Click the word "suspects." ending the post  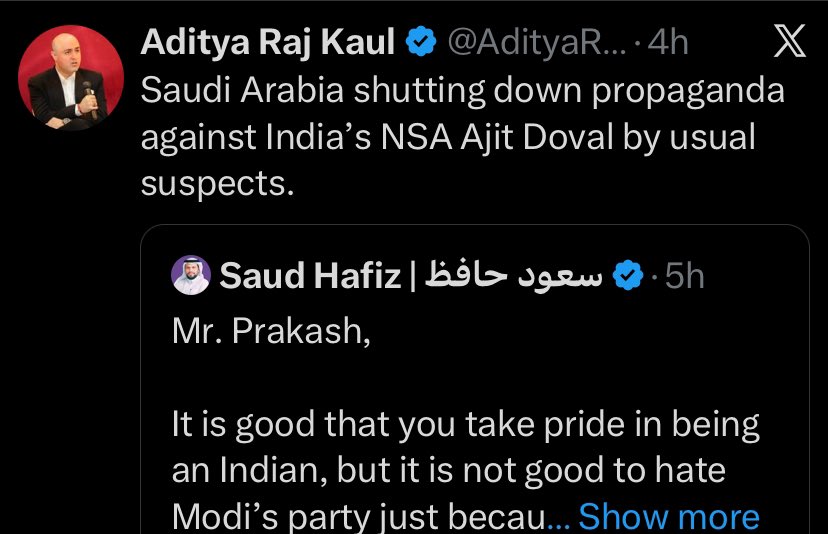pyautogui.click(x=217, y=185)
